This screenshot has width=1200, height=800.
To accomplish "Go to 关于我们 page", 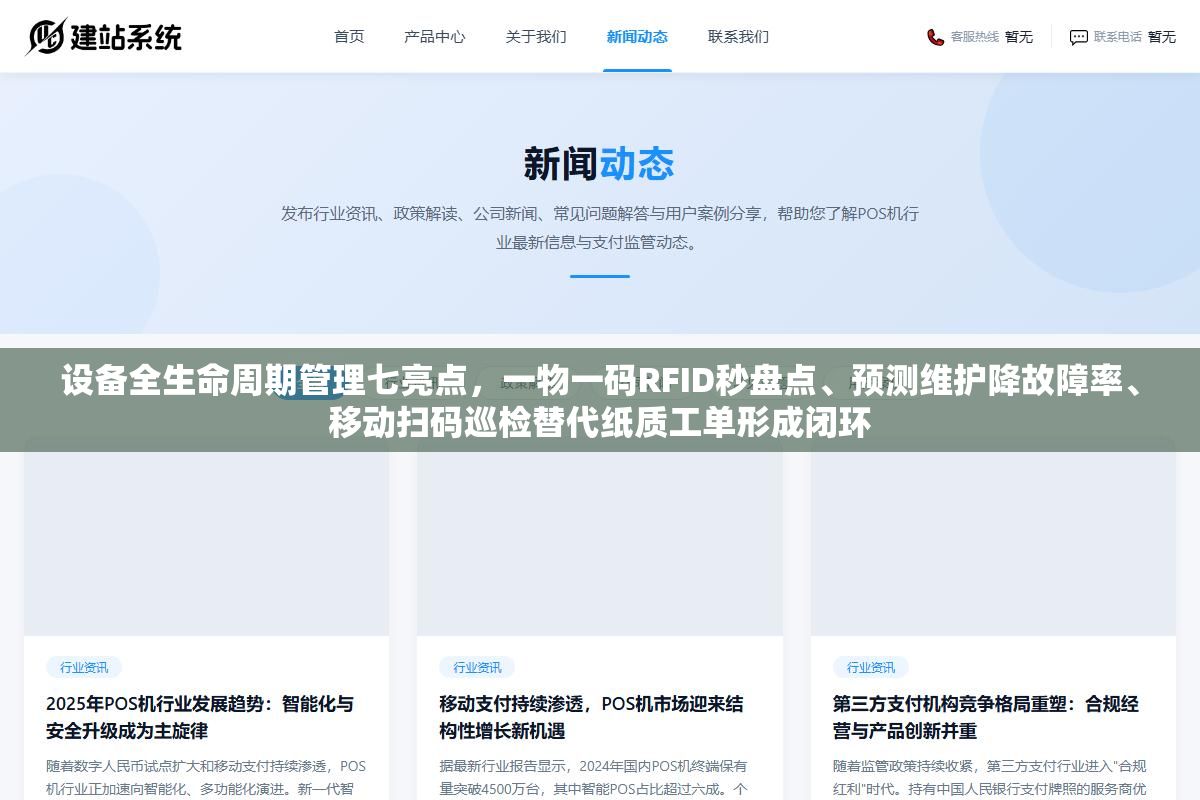I will point(536,37).
